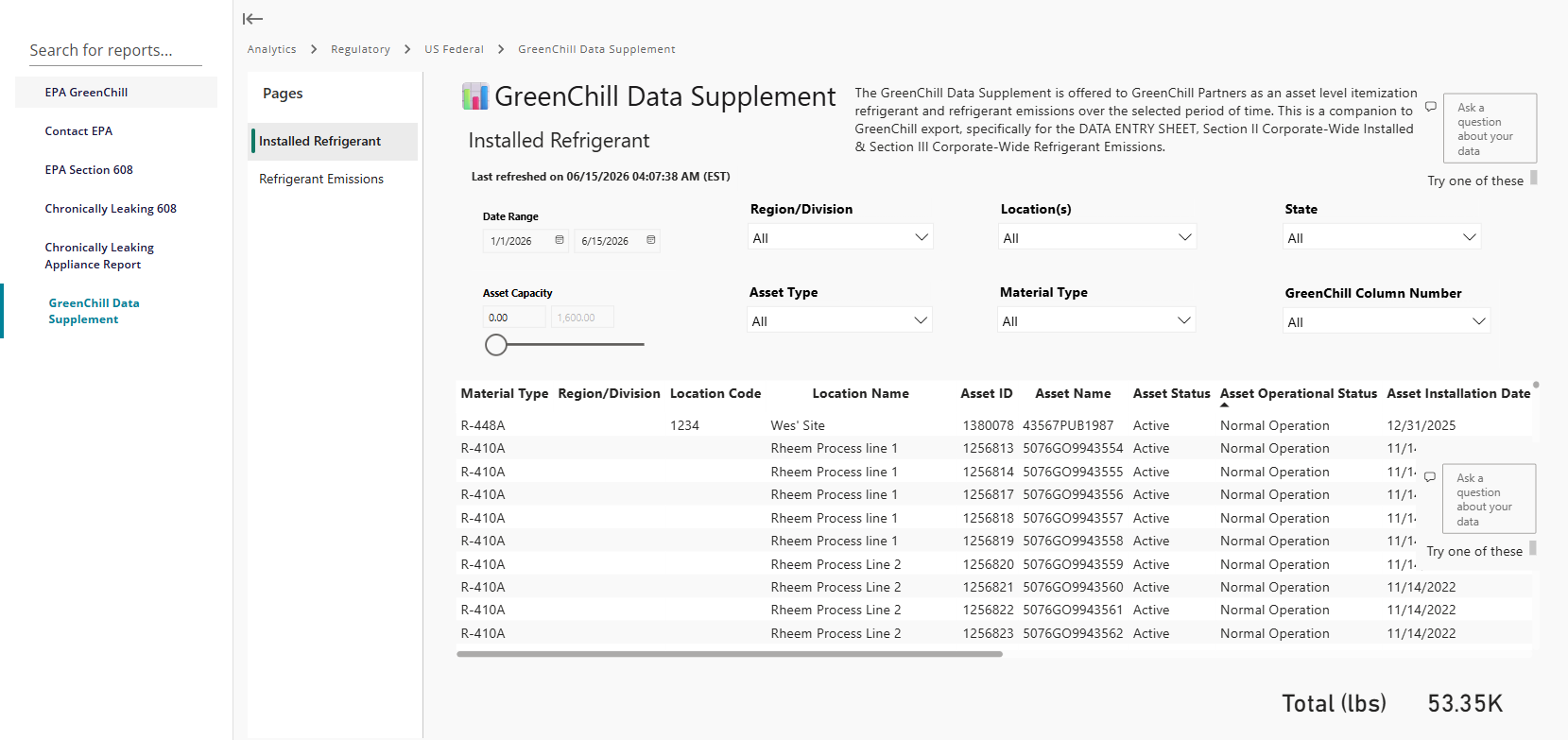
Task: Open start date calendar picker icon
Action: tap(560, 240)
